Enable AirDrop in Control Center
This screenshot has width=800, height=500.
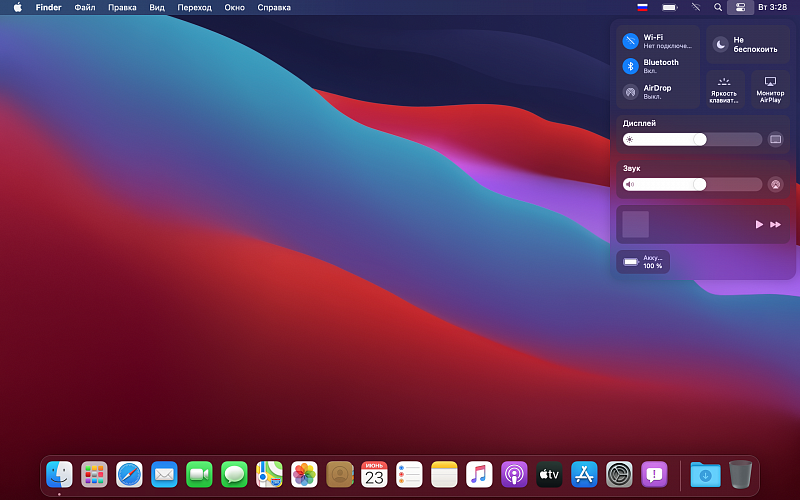pyautogui.click(x=631, y=92)
